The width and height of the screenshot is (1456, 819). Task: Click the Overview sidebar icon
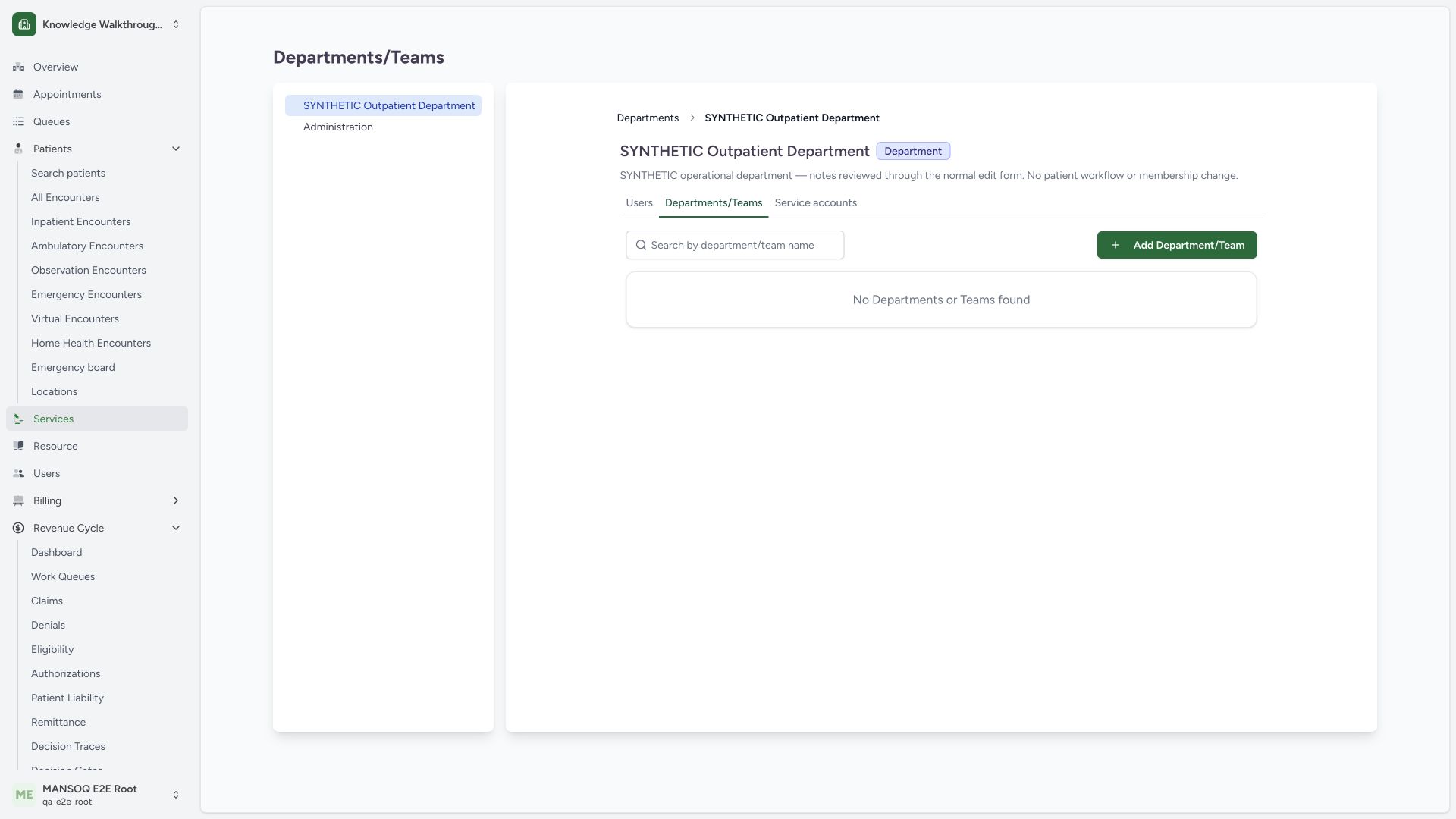click(18, 67)
